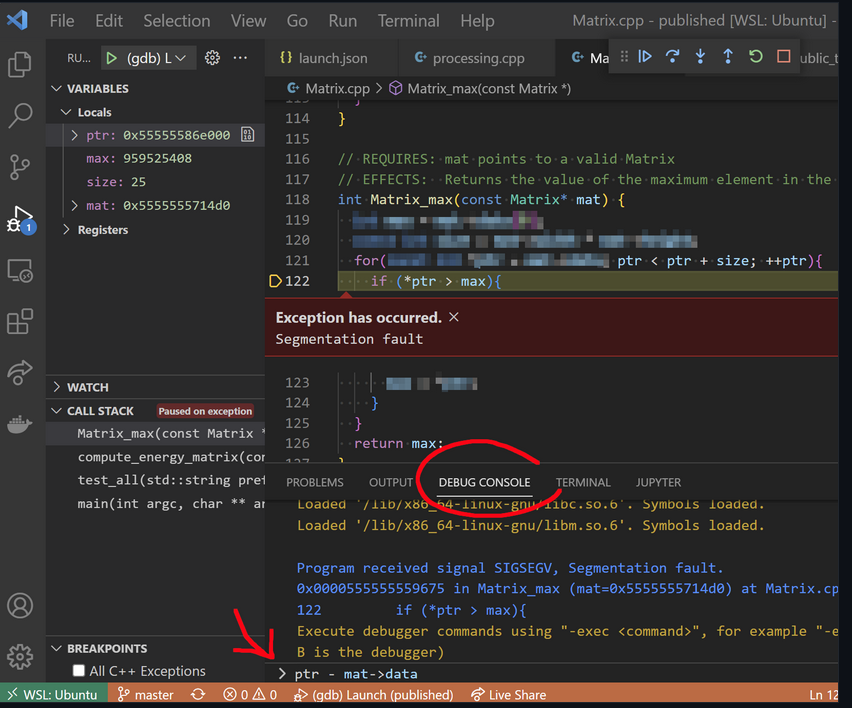Enable the All C++ Exceptions breakpoint

(x=79, y=671)
